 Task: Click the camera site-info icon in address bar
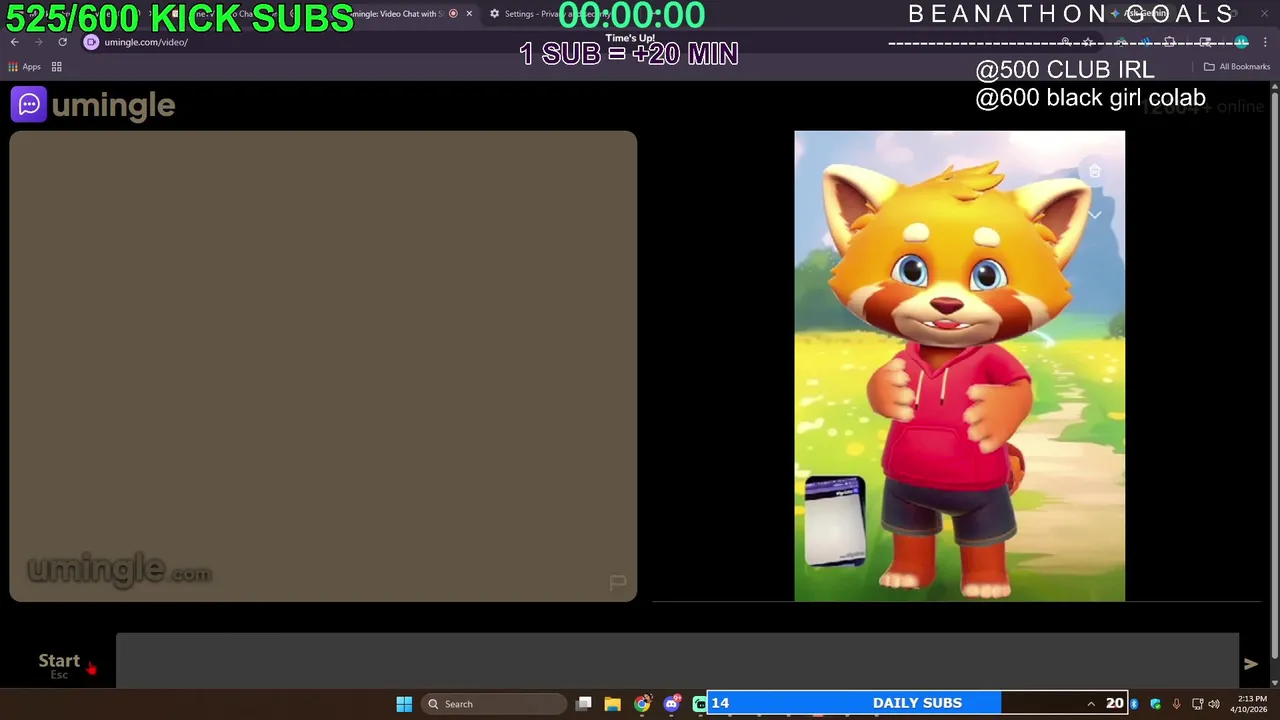tap(91, 42)
